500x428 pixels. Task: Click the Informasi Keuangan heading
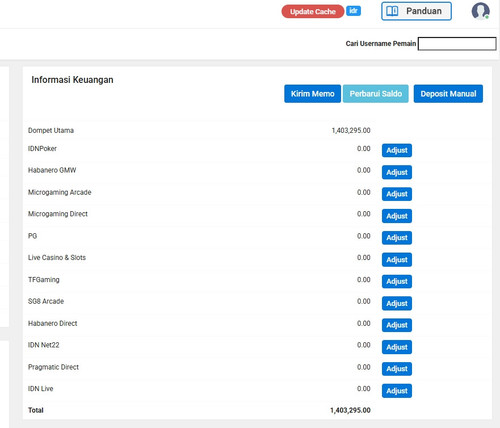pos(72,80)
